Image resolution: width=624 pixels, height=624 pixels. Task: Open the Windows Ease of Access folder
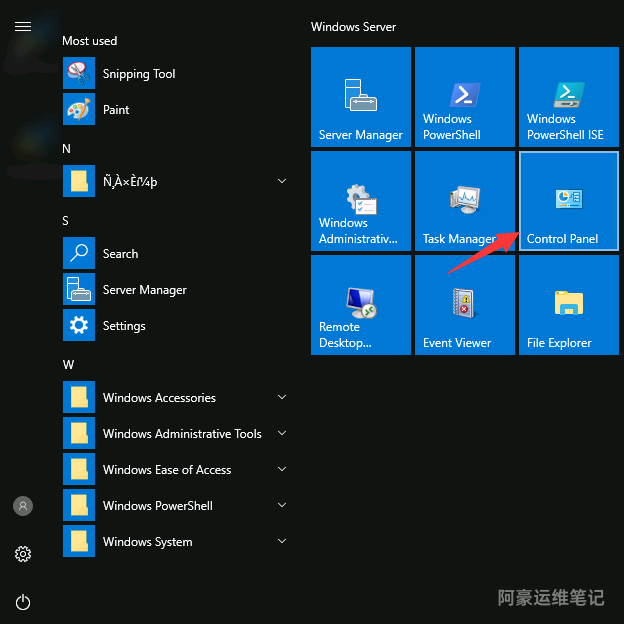[x=175, y=470]
